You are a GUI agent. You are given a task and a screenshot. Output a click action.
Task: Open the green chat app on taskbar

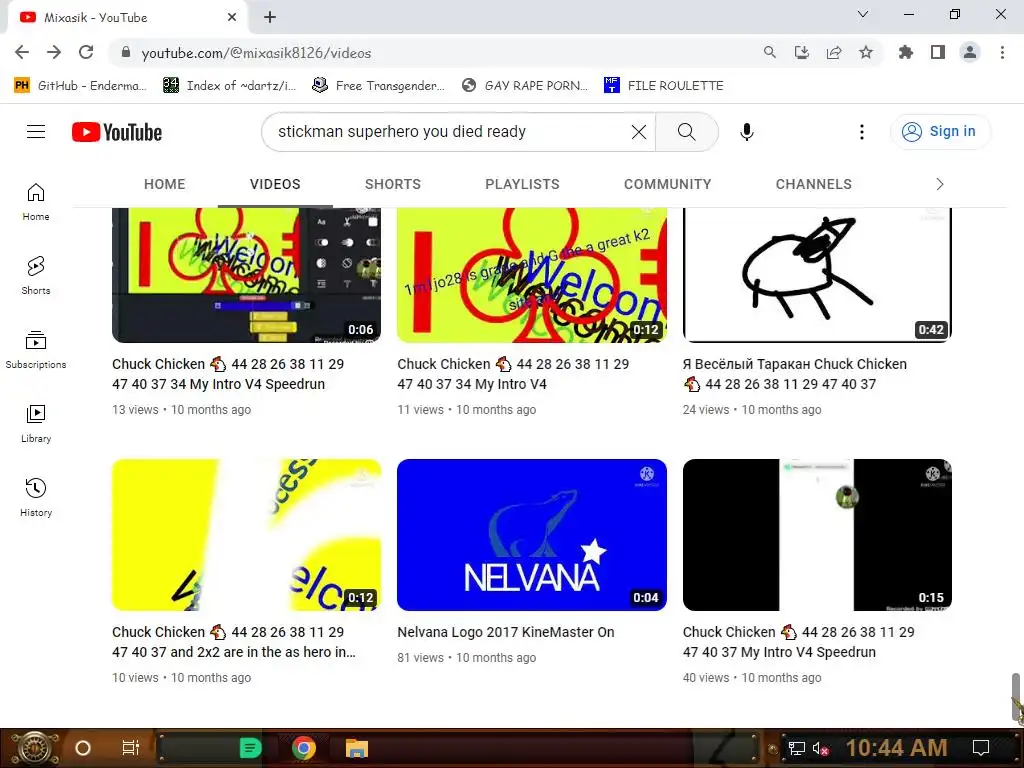pyautogui.click(x=251, y=748)
